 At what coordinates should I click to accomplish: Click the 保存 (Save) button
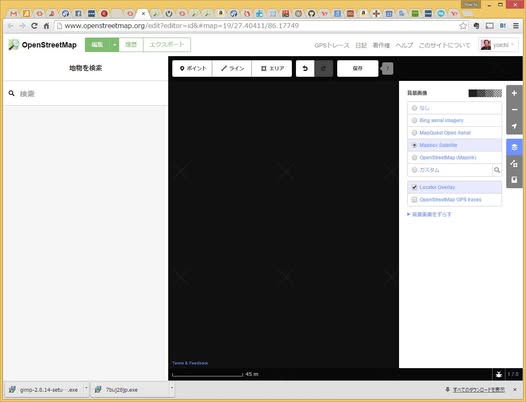[x=358, y=68]
